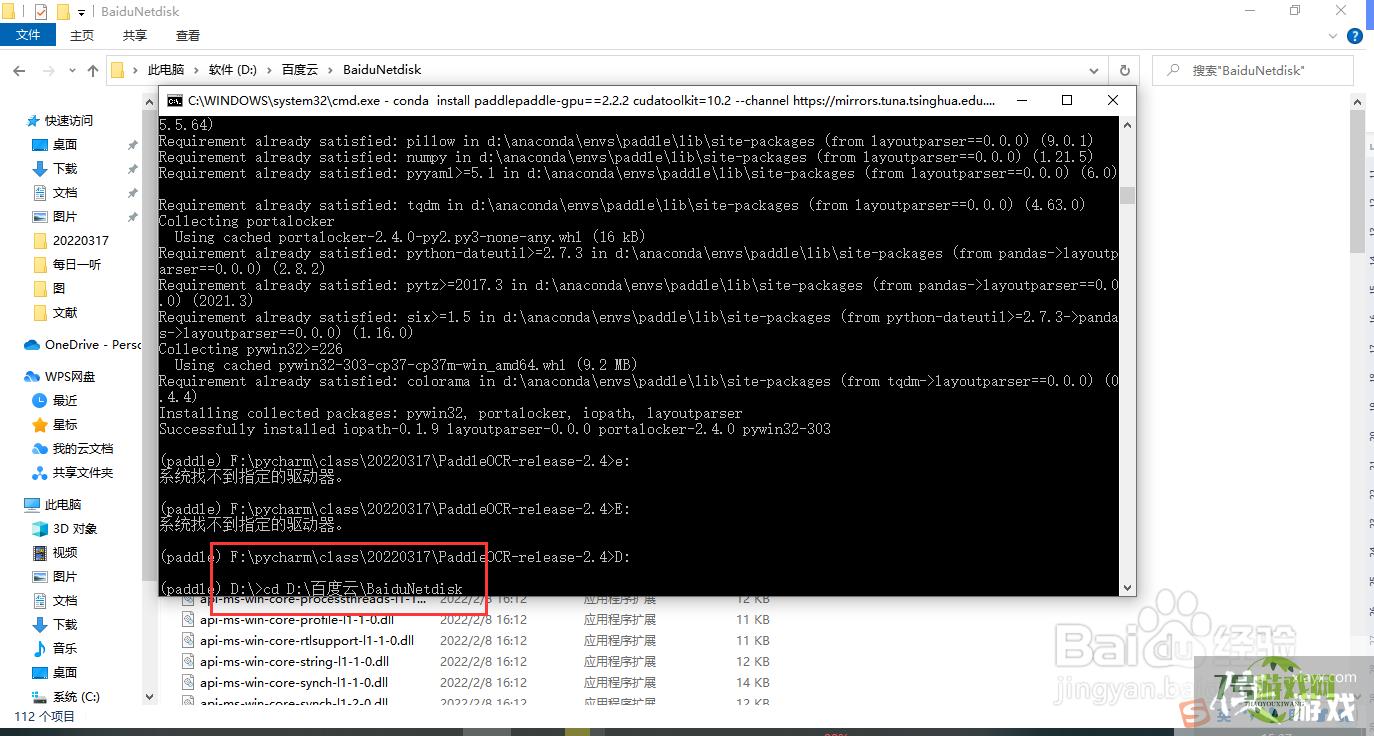The width and height of the screenshot is (1374, 736).
Task: Click the pin icon beside 桌面 in 快速访问
Action: 132,145
